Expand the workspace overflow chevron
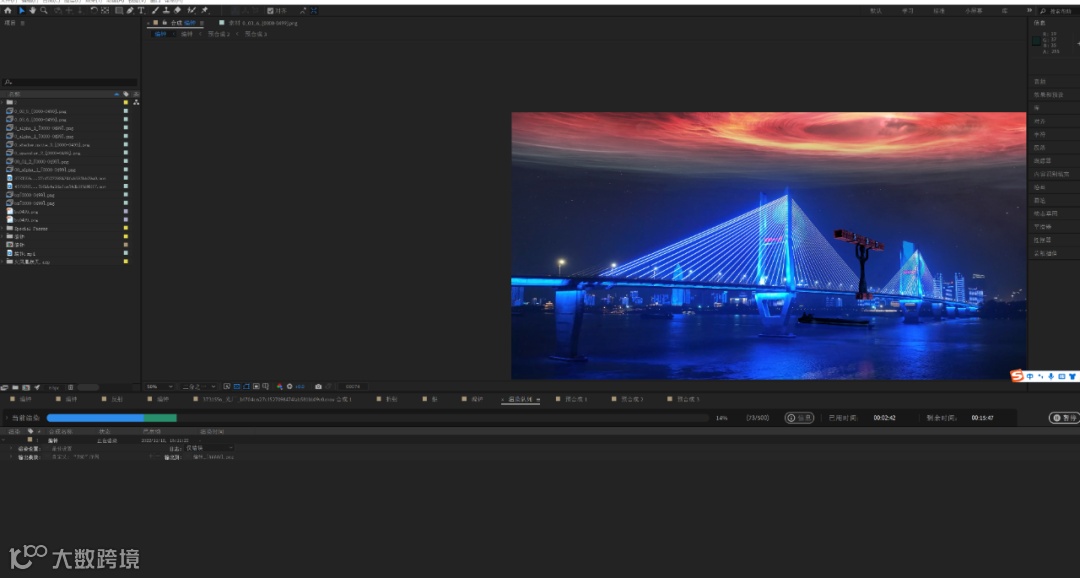 click(x=1030, y=10)
